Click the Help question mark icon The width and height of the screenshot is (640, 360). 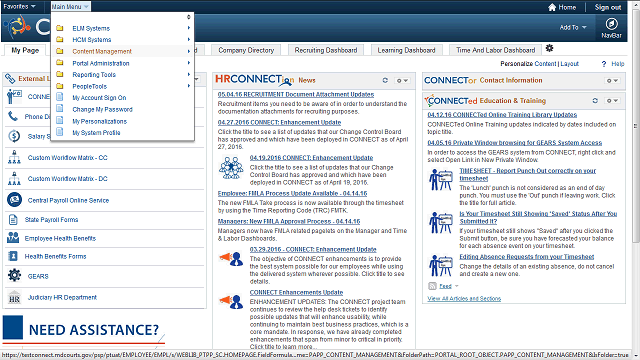pyautogui.click(x=604, y=64)
